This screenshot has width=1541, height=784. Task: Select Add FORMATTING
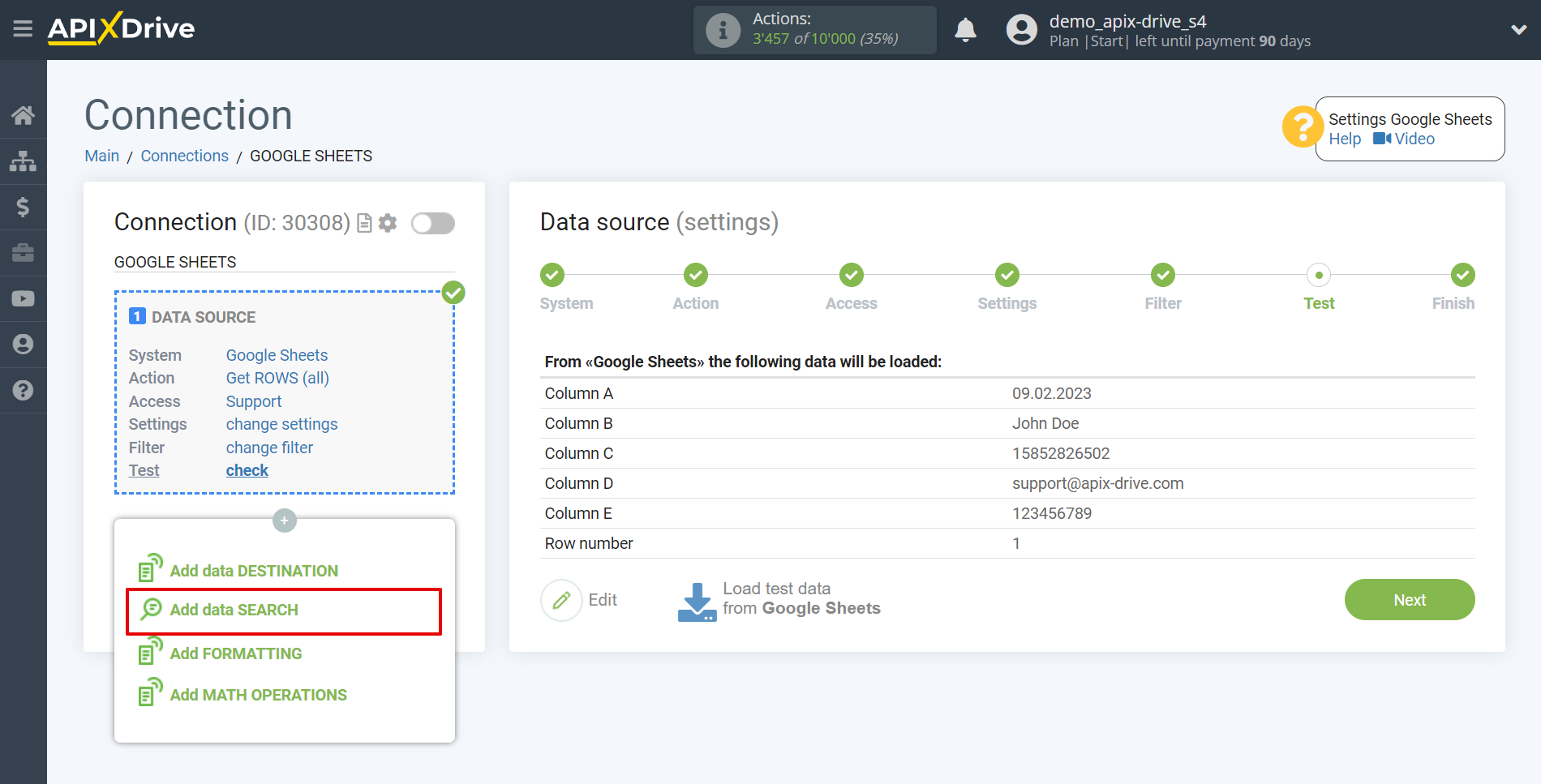(x=220, y=653)
